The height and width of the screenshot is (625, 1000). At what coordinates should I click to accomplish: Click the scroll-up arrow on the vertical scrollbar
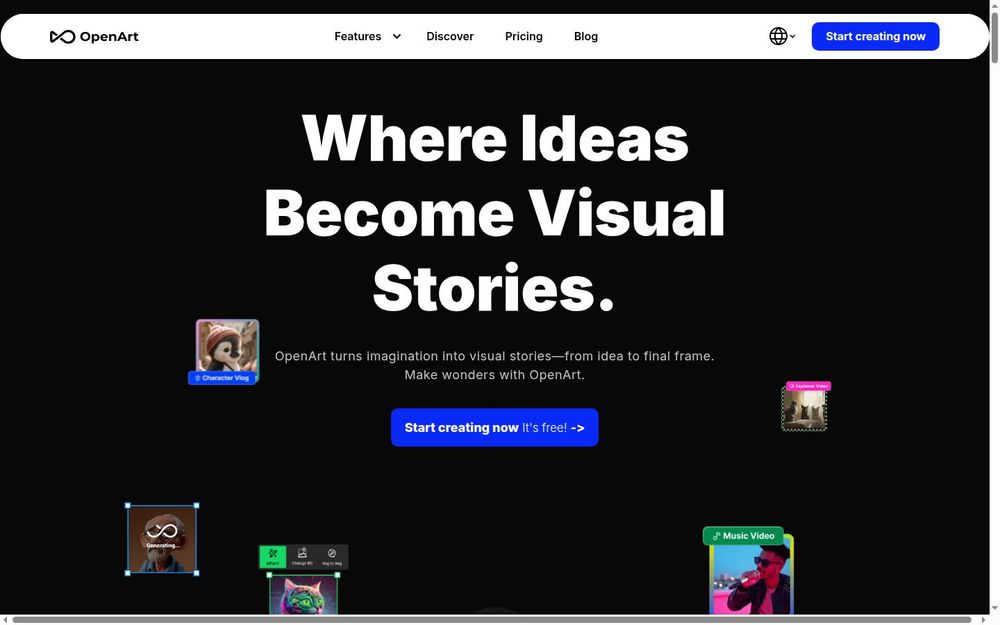pos(994,4)
